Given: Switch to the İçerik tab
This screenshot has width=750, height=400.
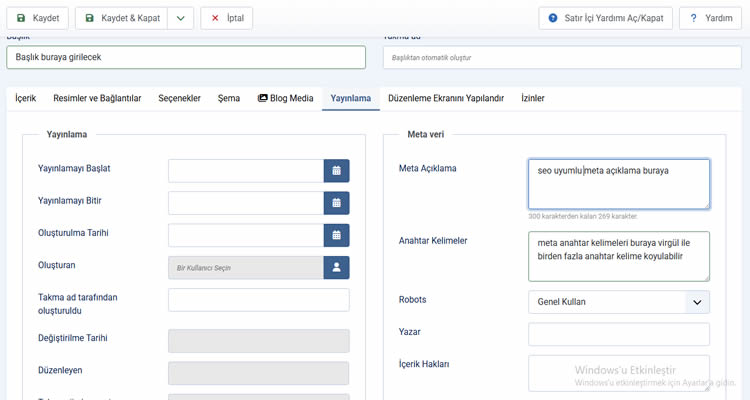Looking at the screenshot, I should point(25,98).
